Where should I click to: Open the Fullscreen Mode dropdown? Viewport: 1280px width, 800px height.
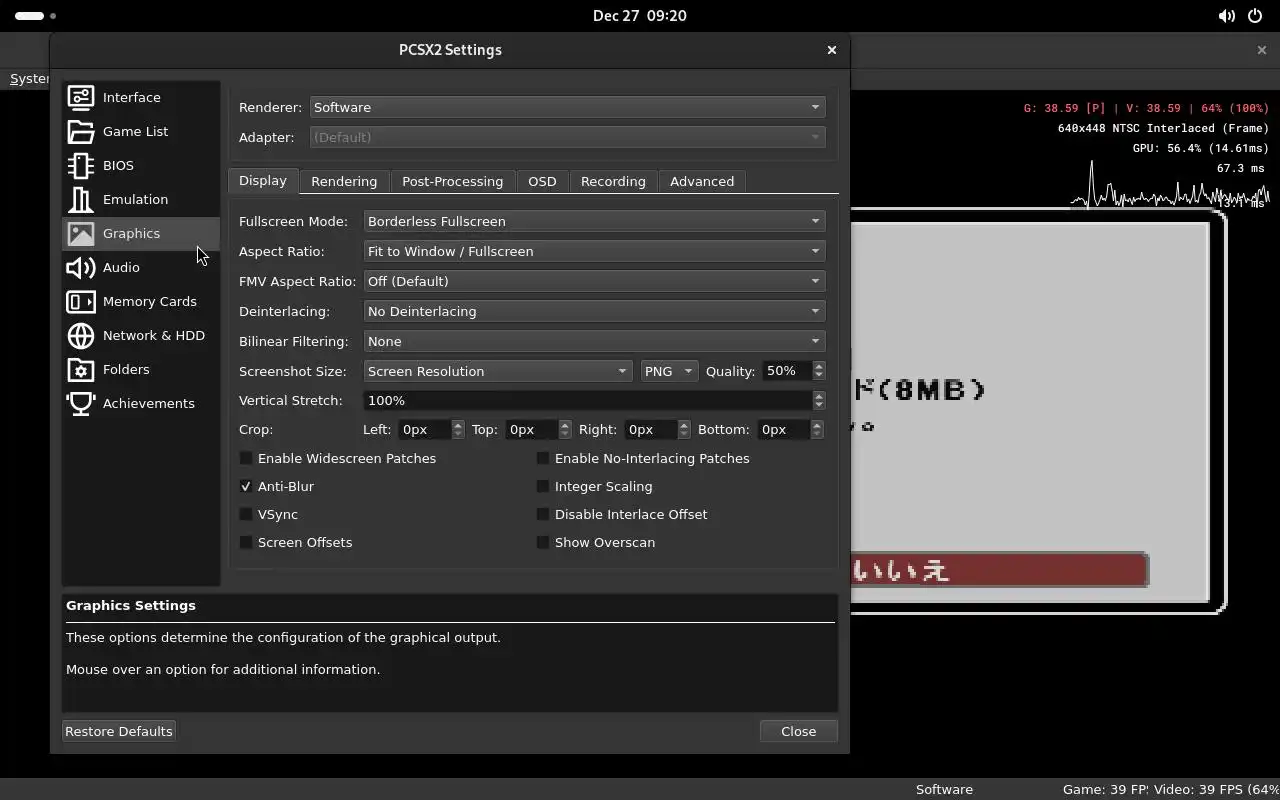(594, 221)
